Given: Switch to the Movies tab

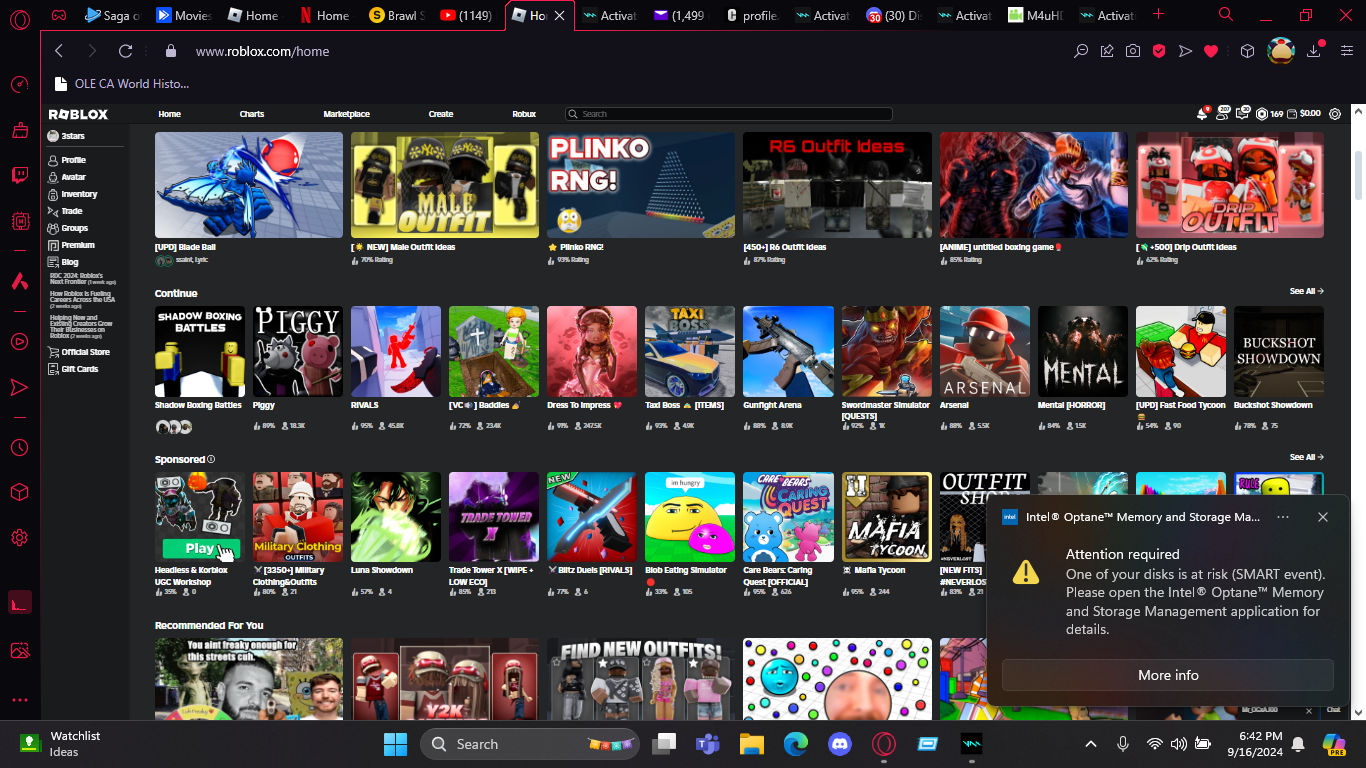Looking at the screenshot, I should click(x=183, y=15).
